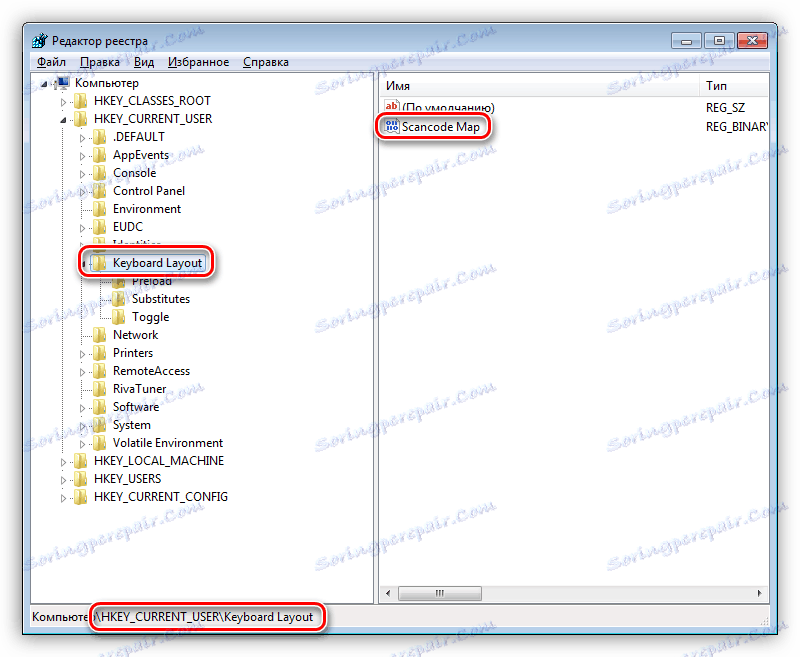Click the Компьютер computer icon in tree
The width and height of the screenshot is (800, 657).
tap(62, 82)
